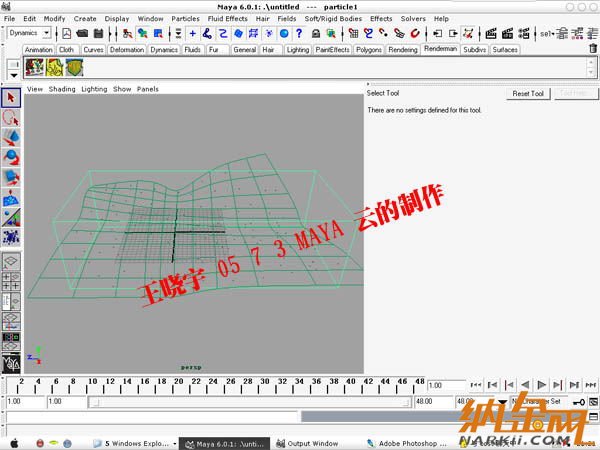
Task: Play backwards on the timeline
Action: click(525, 385)
